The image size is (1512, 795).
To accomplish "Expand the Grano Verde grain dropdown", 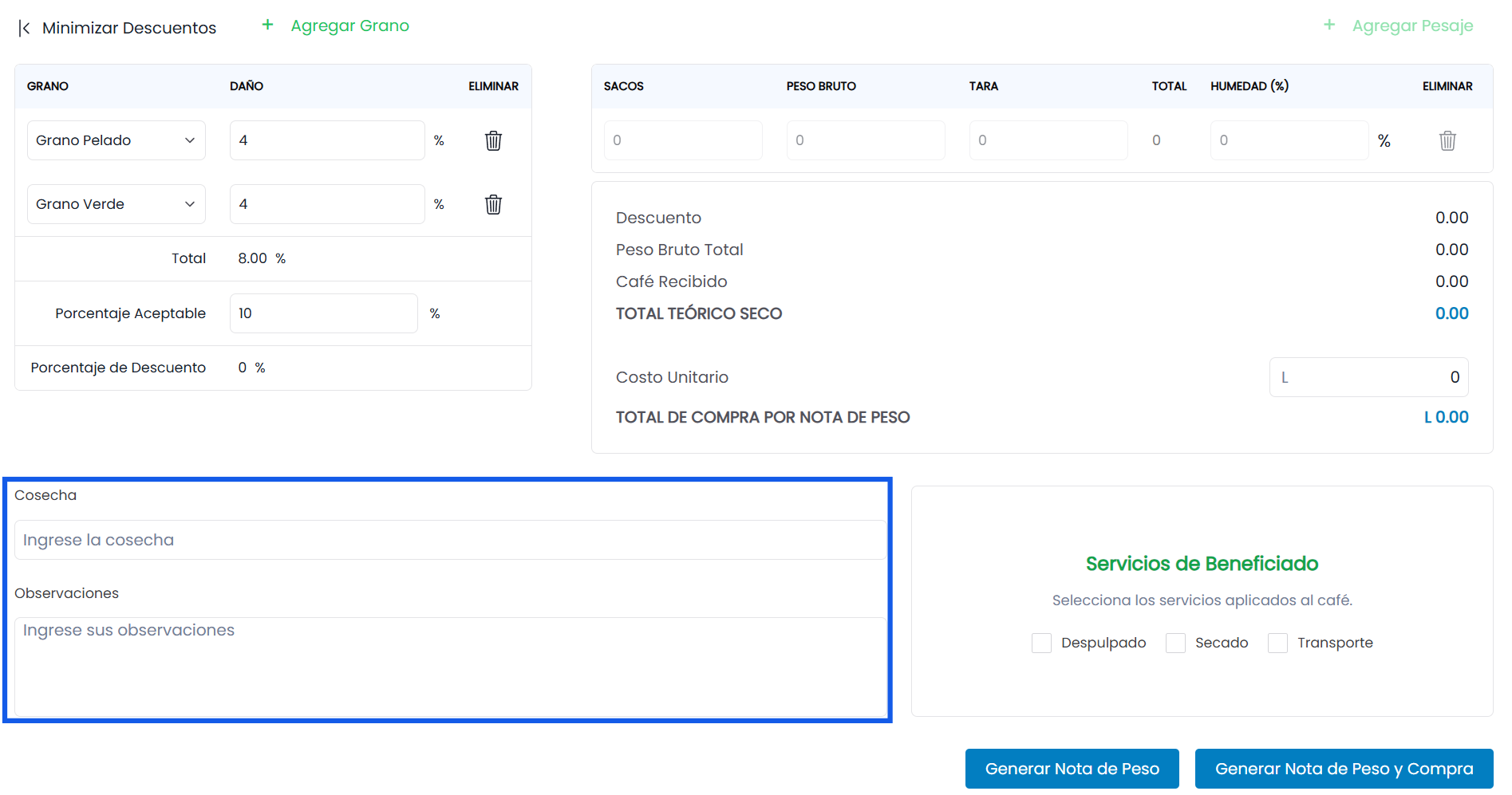I will (x=116, y=204).
